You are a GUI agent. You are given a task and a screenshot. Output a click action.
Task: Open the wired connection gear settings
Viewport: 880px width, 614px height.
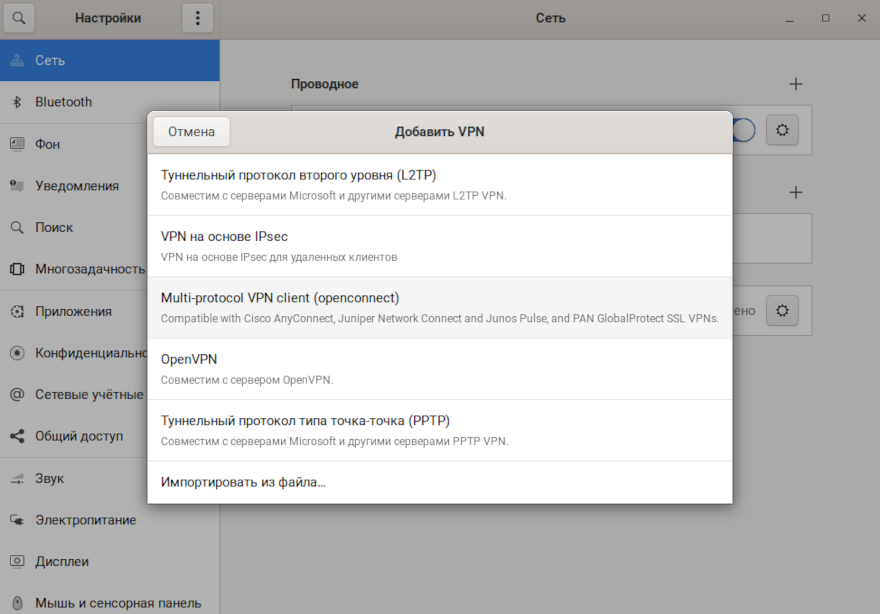coord(782,130)
